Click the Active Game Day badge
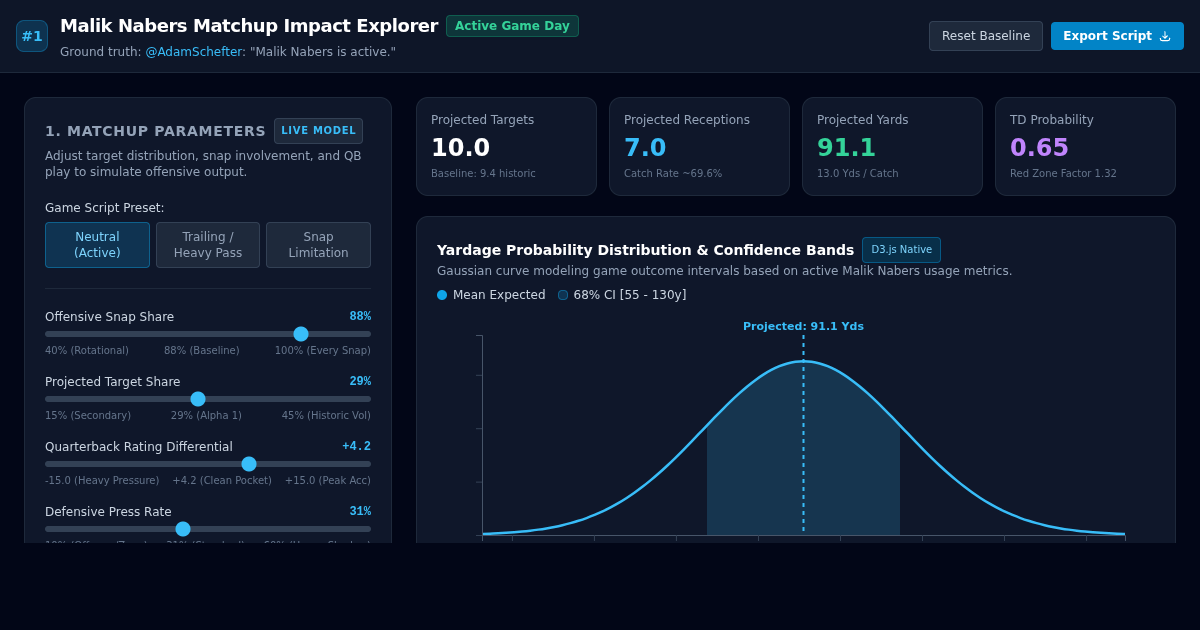Screen dimensions: 1200x630 pos(512,26)
